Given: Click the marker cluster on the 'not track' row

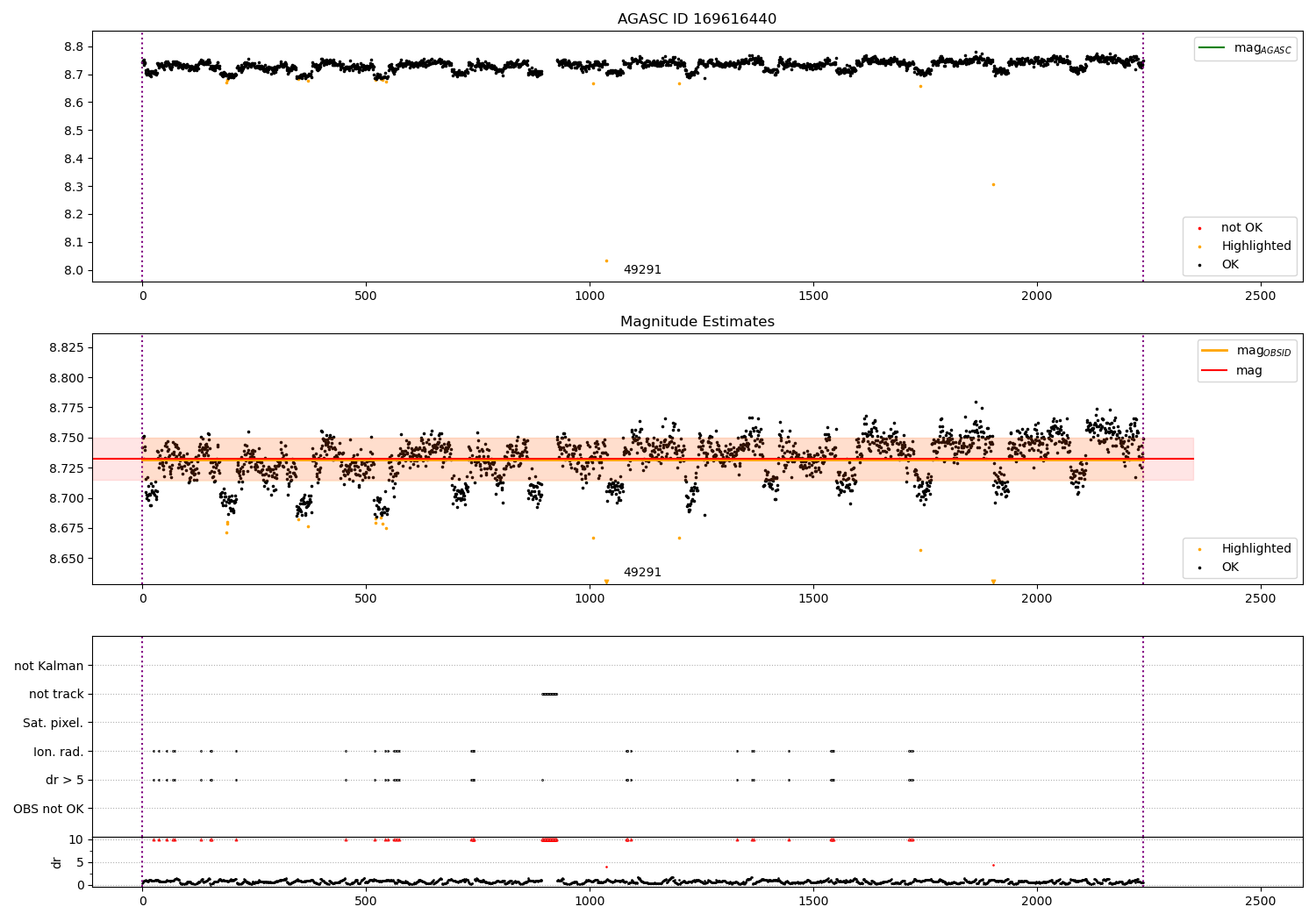Looking at the screenshot, I should (549, 694).
